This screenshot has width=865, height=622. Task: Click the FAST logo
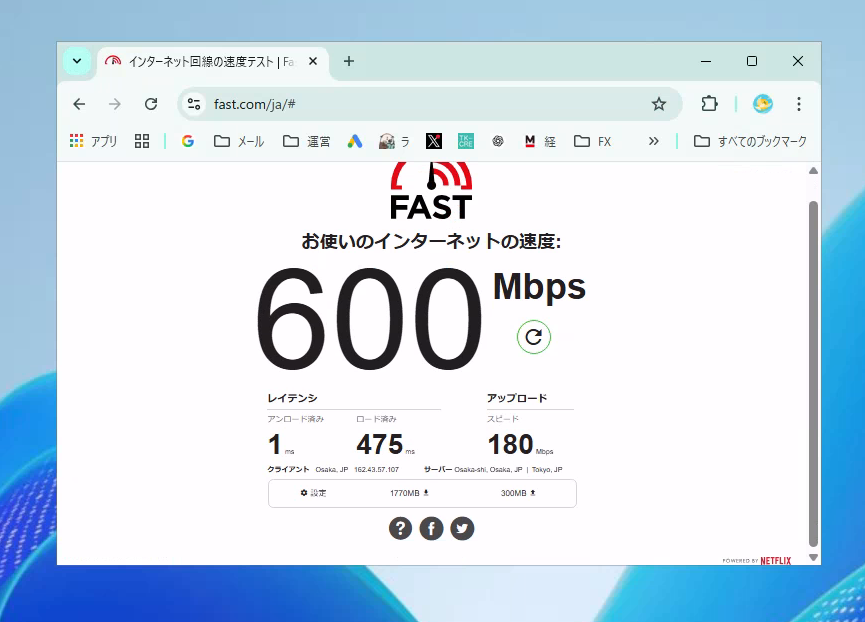point(431,192)
